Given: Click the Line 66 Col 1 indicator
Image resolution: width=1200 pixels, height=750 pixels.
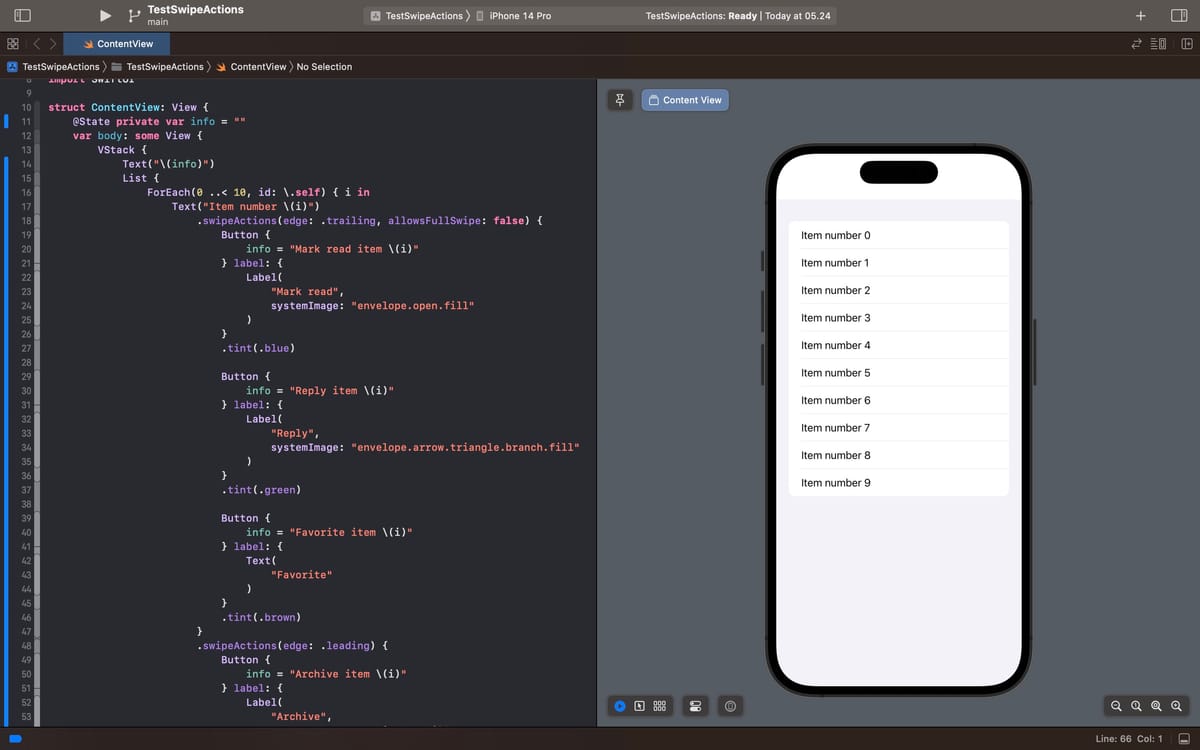Looking at the screenshot, I should point(1129,739).
